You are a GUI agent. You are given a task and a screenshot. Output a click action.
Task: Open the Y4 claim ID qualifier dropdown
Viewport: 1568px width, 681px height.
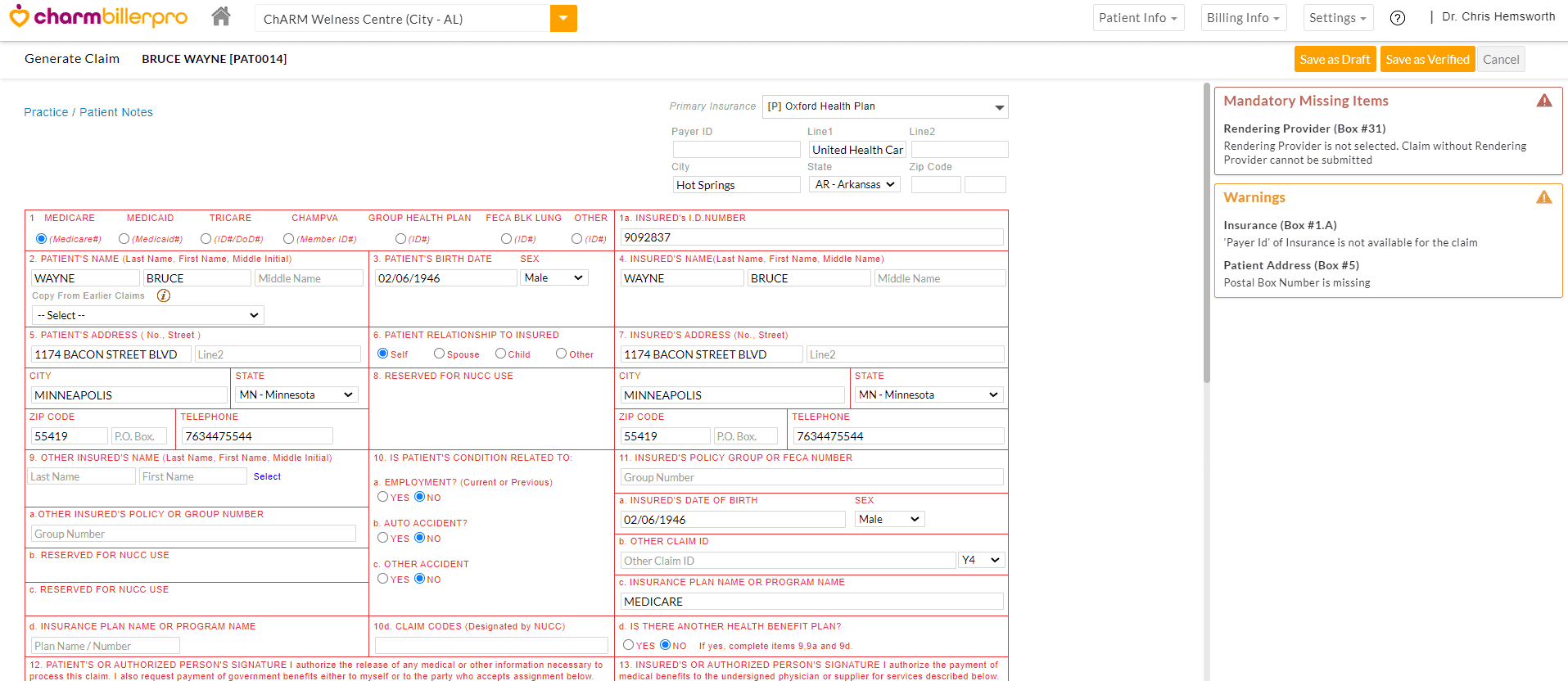pyautogui.click(x=982, y=560)
